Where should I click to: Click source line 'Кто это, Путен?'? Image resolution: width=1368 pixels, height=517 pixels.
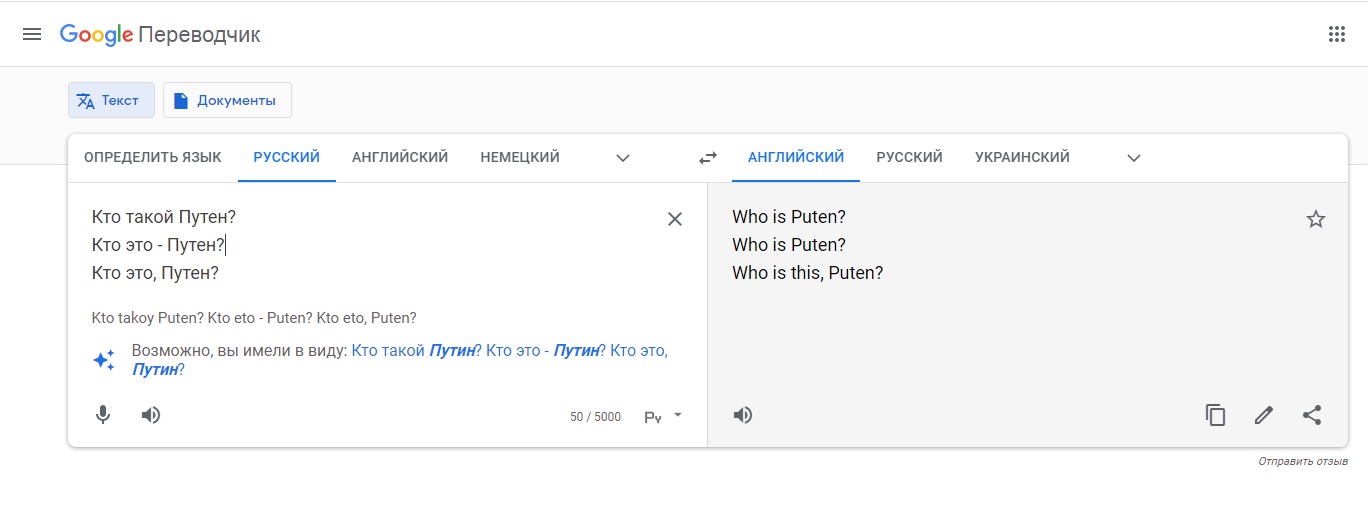[x=155, y=273]
